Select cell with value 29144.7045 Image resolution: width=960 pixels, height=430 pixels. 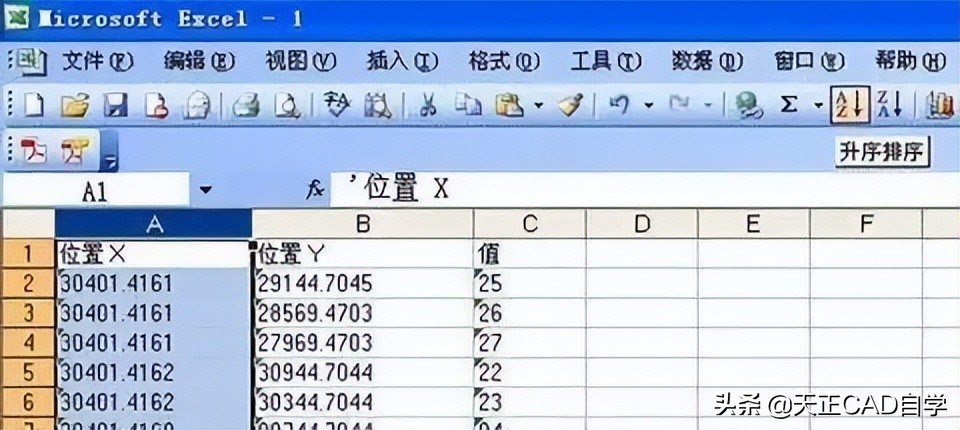point(362,283)
